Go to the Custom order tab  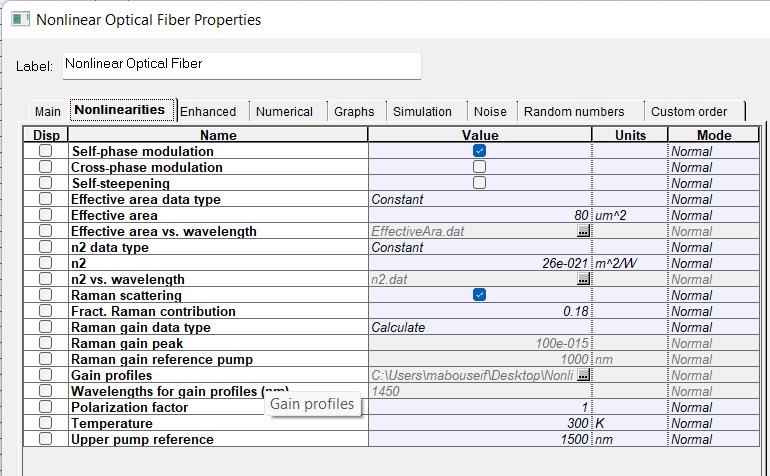[689, 111]
